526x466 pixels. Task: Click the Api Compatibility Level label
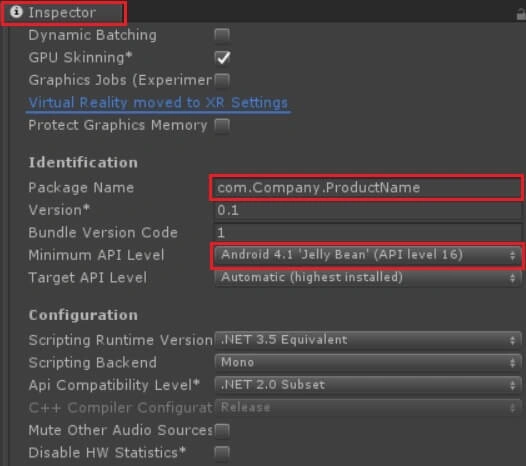[114, 385]
